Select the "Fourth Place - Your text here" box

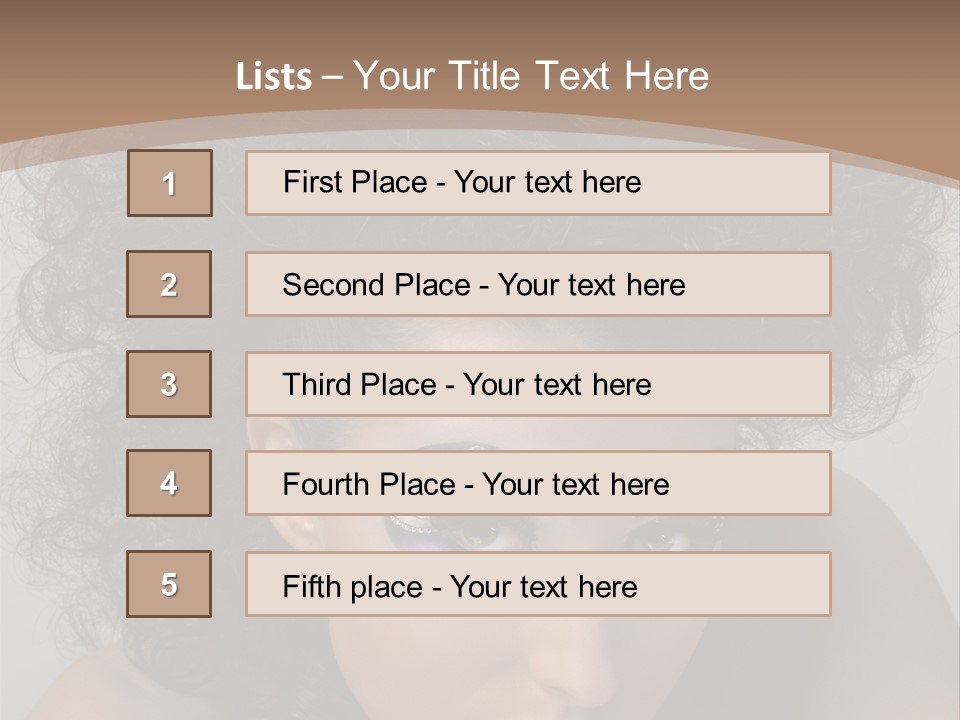tap(538, 484)
